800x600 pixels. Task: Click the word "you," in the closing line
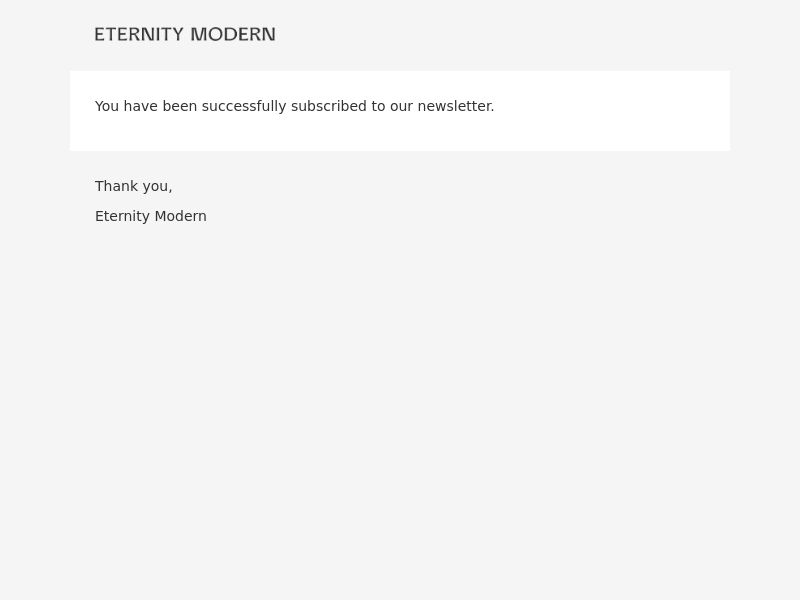pyautogui.click(x=158, y=187)
